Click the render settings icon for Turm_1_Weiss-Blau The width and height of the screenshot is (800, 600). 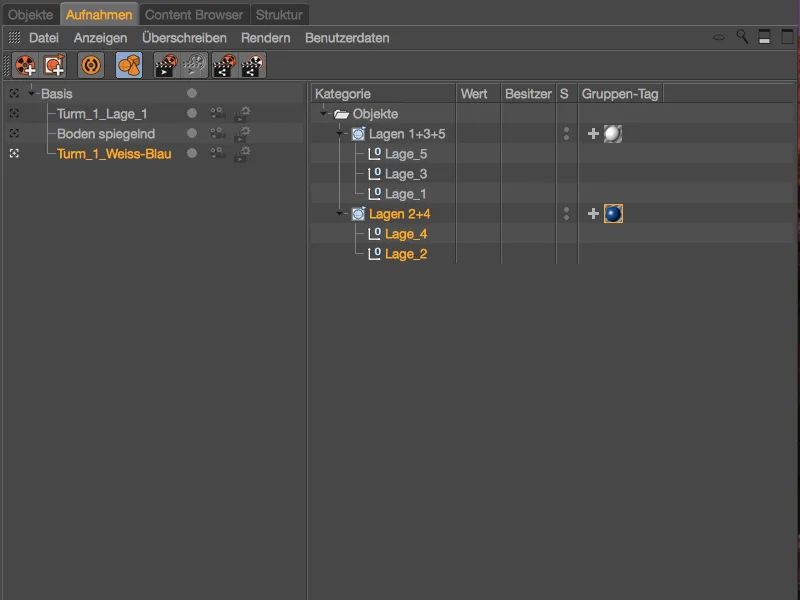click(x=242, y=154)
